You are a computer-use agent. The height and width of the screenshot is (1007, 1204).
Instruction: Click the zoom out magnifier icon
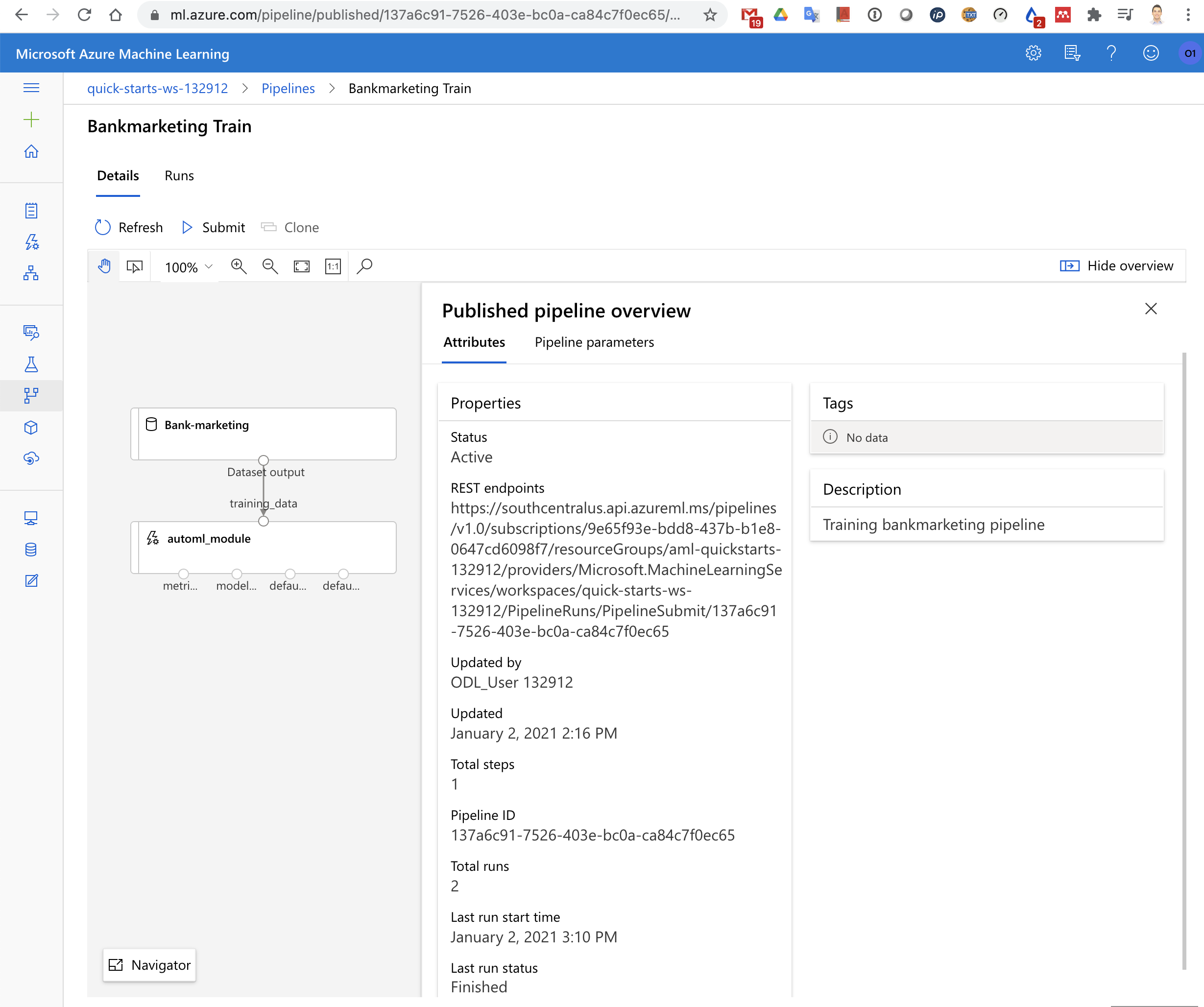pos(269,266)
